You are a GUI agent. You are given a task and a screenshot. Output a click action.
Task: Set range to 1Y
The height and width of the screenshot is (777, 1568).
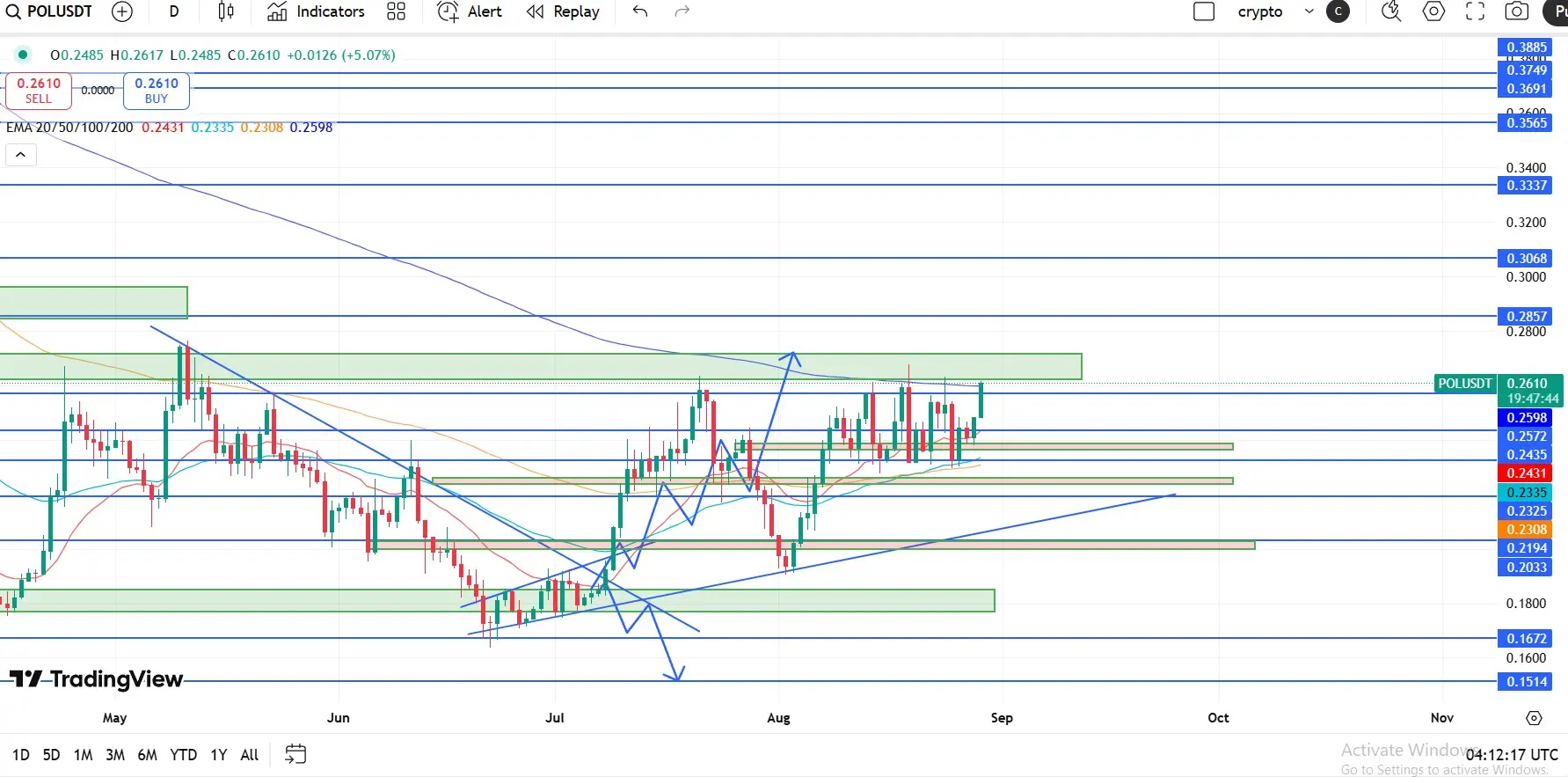pyautogui.click(x=219, y=755)
